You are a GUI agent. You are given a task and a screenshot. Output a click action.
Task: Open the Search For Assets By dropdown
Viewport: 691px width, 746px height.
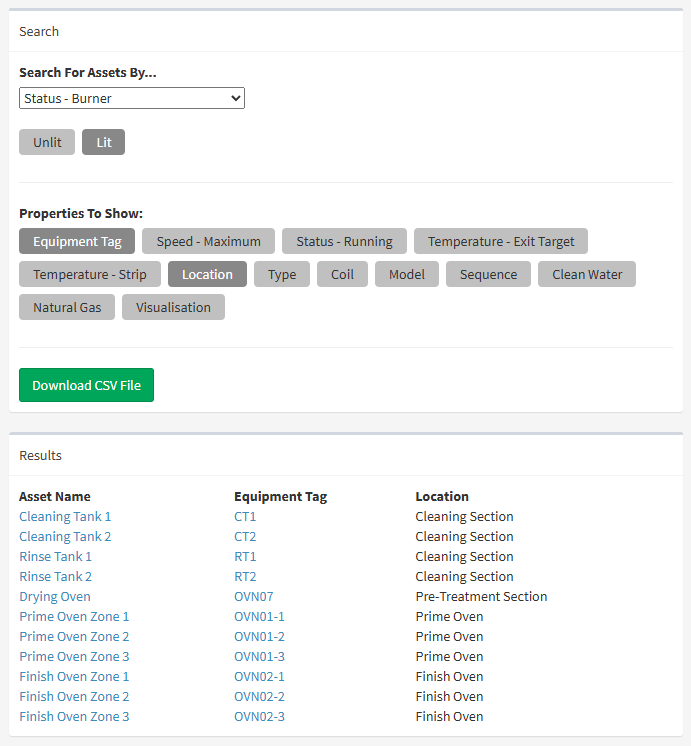coord(131,98)
